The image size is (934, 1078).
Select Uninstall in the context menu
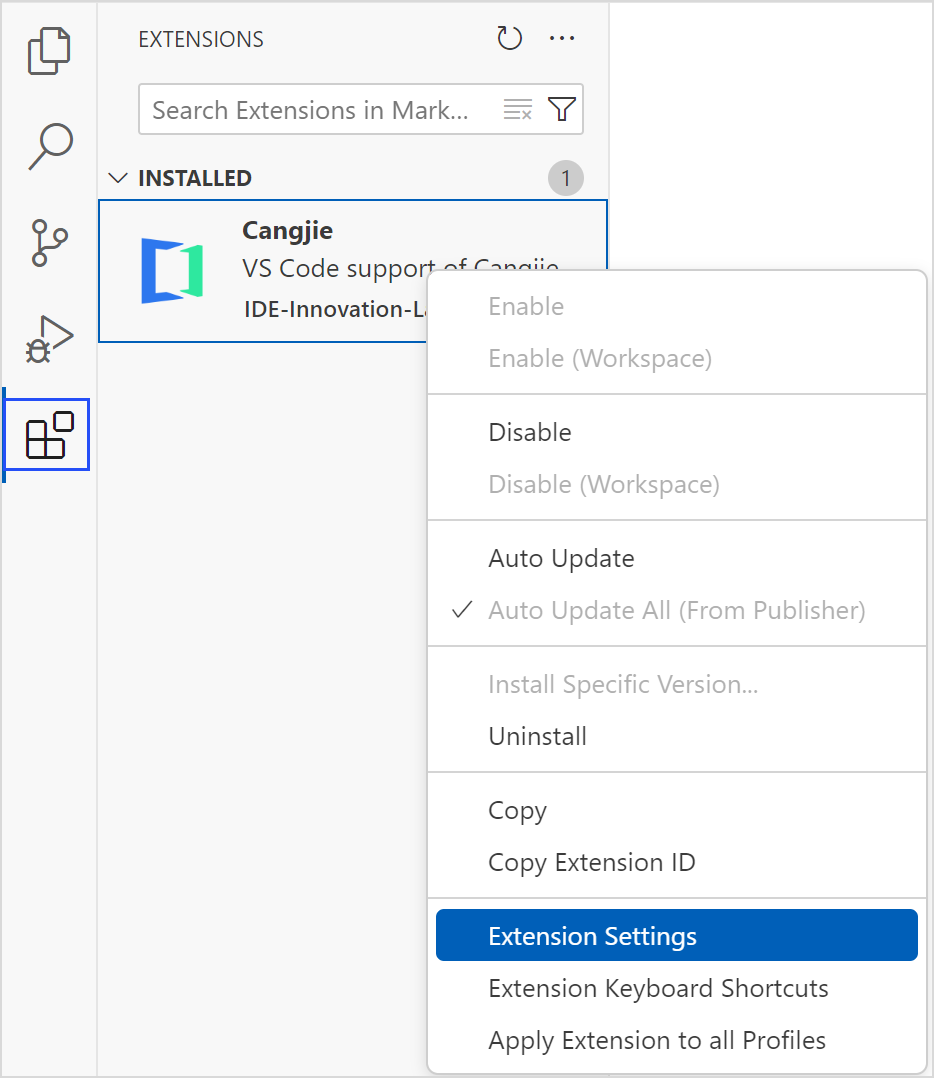click(537, 736)
